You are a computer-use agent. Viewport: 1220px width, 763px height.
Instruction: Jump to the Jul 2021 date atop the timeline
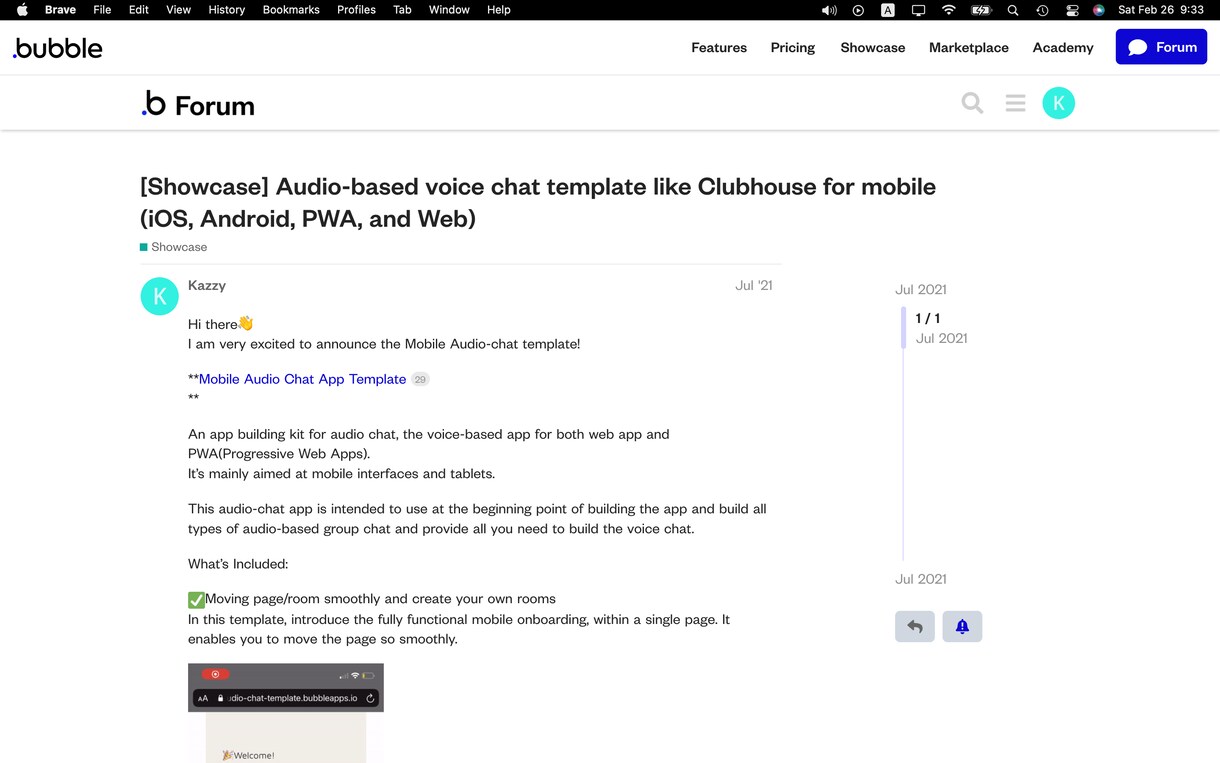pos(921,289)
